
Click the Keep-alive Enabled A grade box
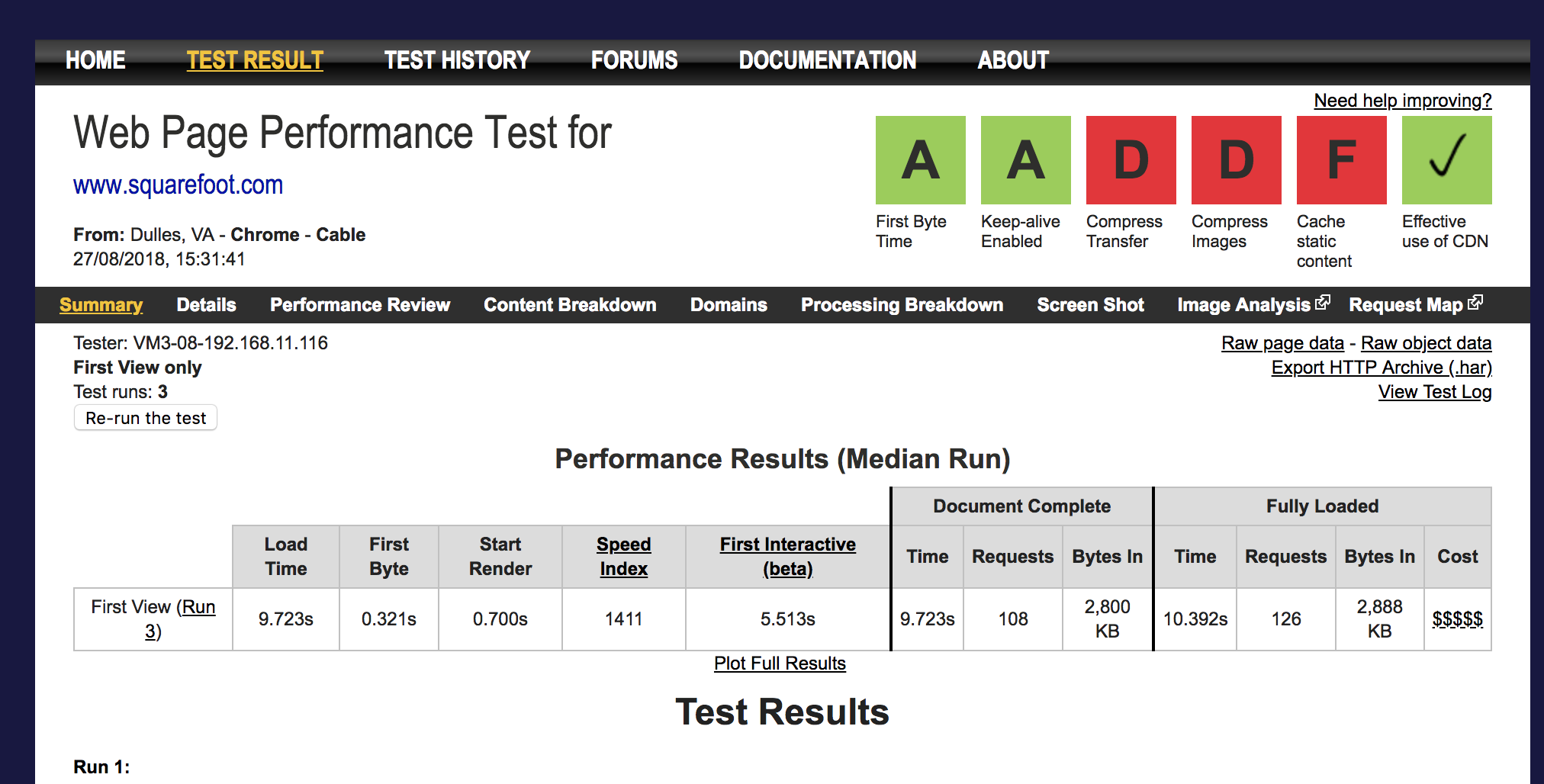(1025, 160)
